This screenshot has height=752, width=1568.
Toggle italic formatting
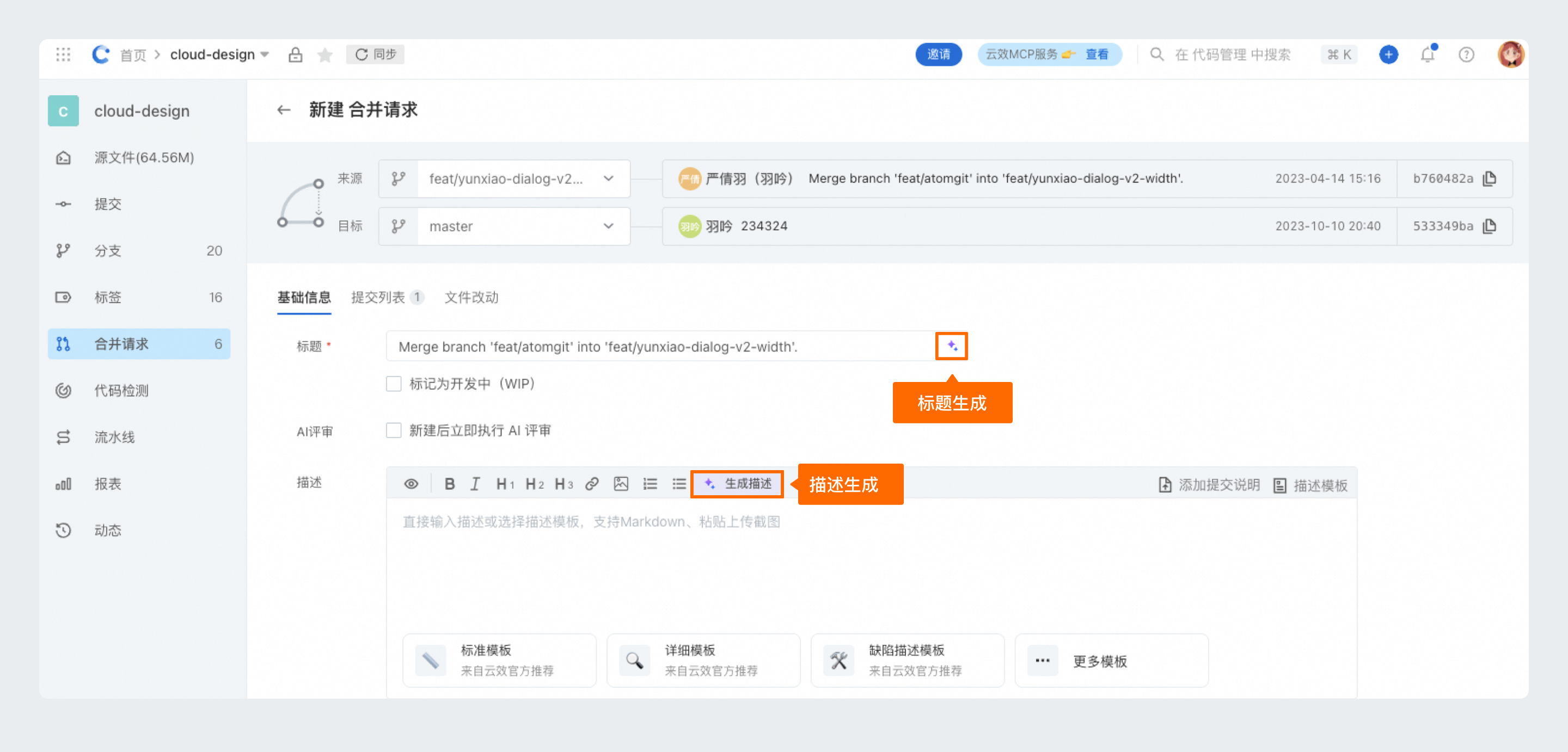point(475,484)
